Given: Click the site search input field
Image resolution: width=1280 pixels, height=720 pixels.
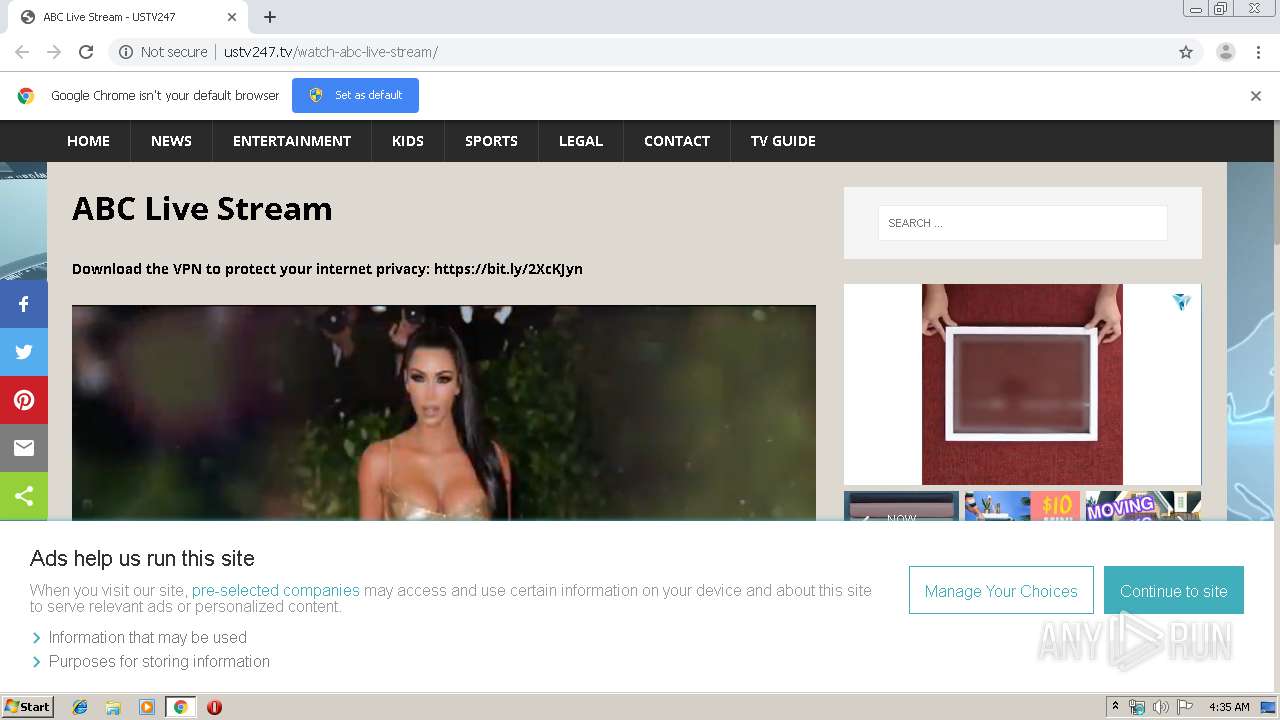Looking at the screenshot, I should pyautogui.click(x=1022, y=223).
